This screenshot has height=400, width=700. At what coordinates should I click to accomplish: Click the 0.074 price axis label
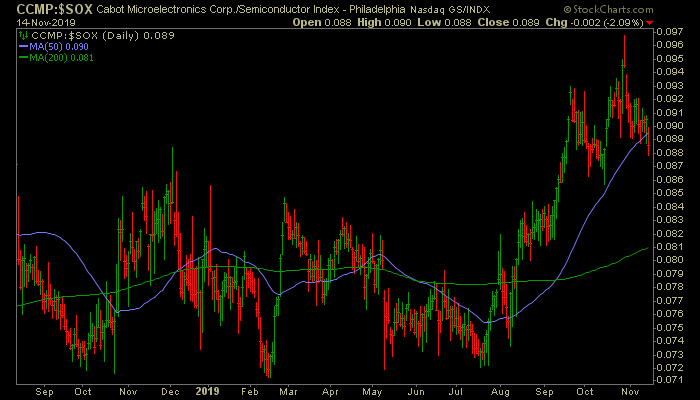[x=670, y=341]
